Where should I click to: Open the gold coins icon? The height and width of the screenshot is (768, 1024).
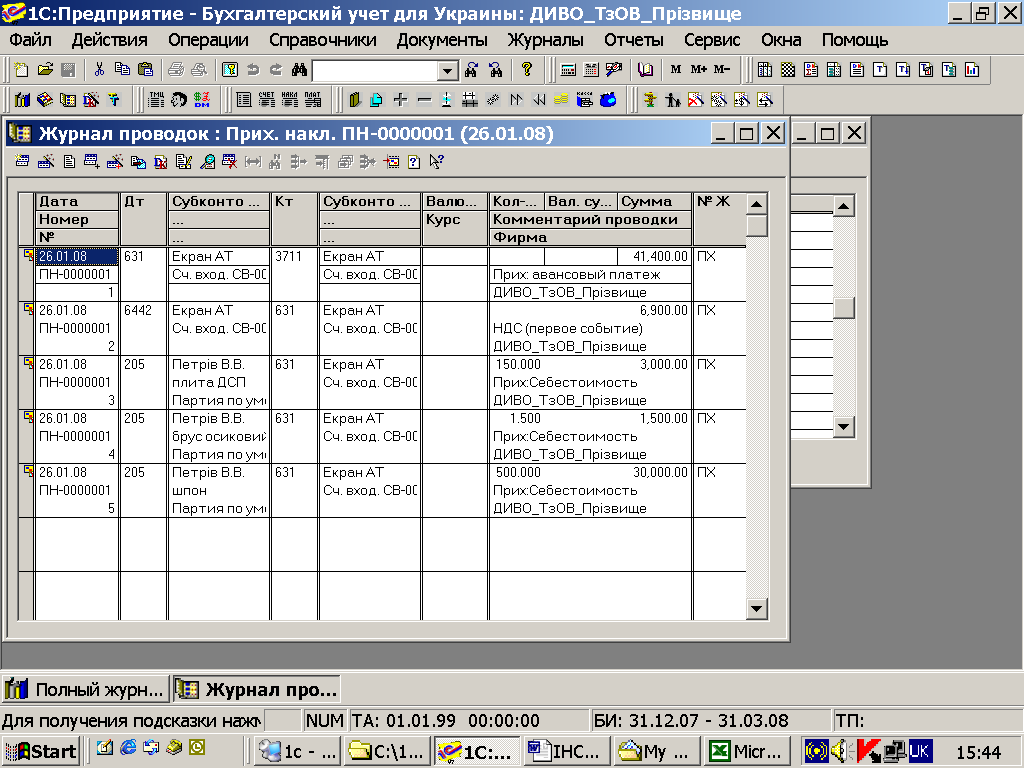tap(562, 99)
